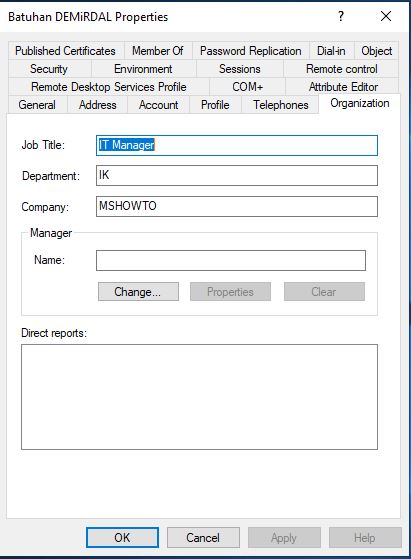This screenshot has width=411, height=559.
Task: Click OK to confirm changes
Action: (122, 537)
